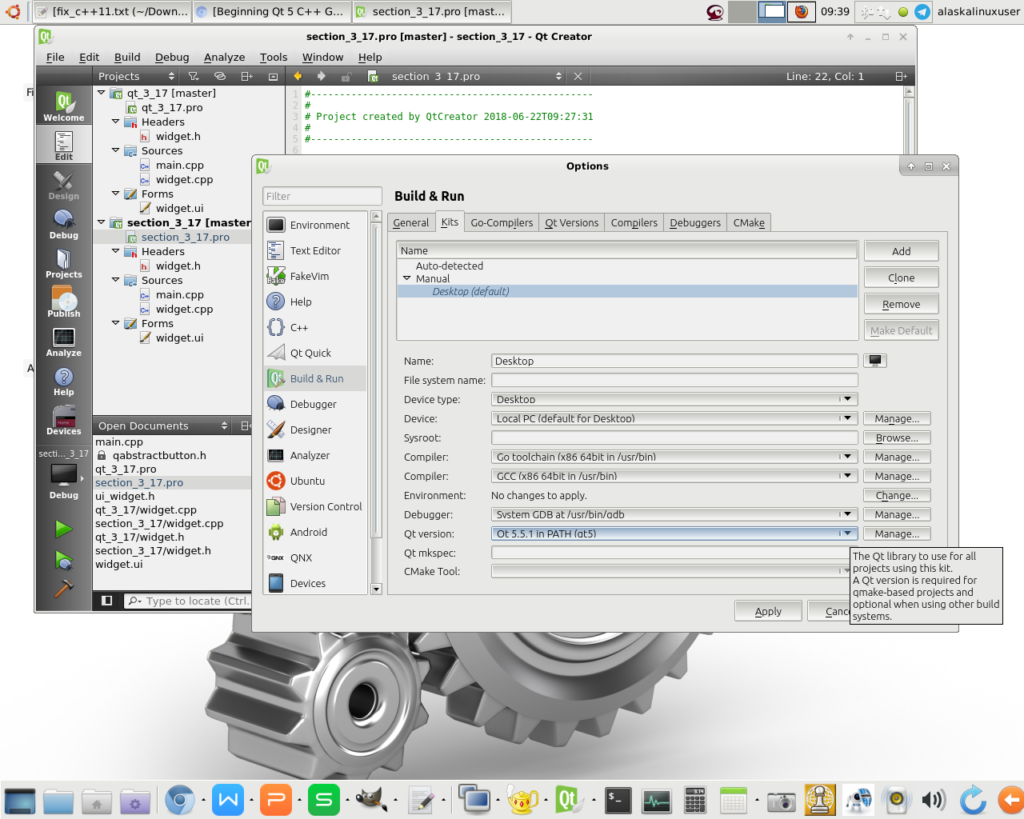This screenshot has width=1024, height=819.
Task: Open the Analyze menu
Action: pyautogui.click(x=223, y=57)
